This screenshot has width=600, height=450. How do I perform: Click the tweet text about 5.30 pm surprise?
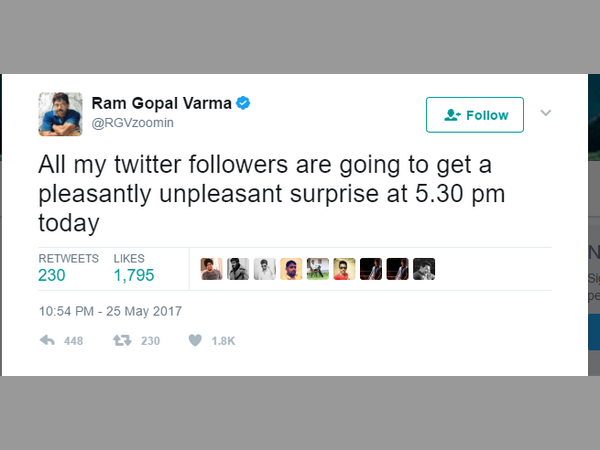(x=265, y=190)
